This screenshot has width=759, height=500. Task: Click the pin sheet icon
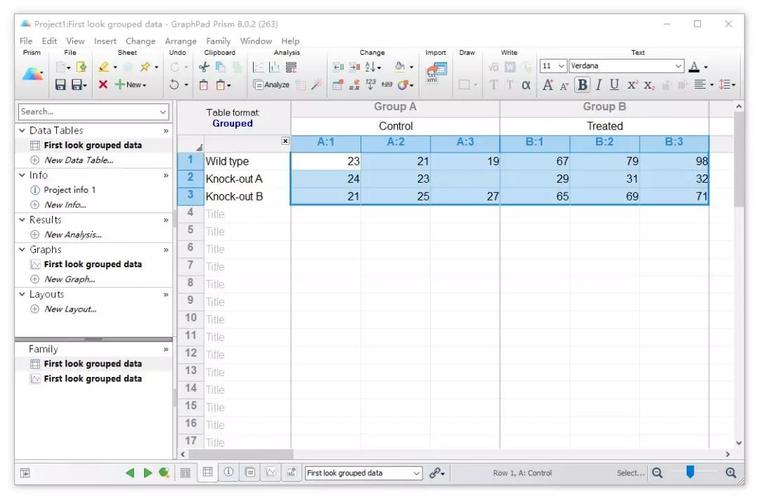[x=145, y=67]
